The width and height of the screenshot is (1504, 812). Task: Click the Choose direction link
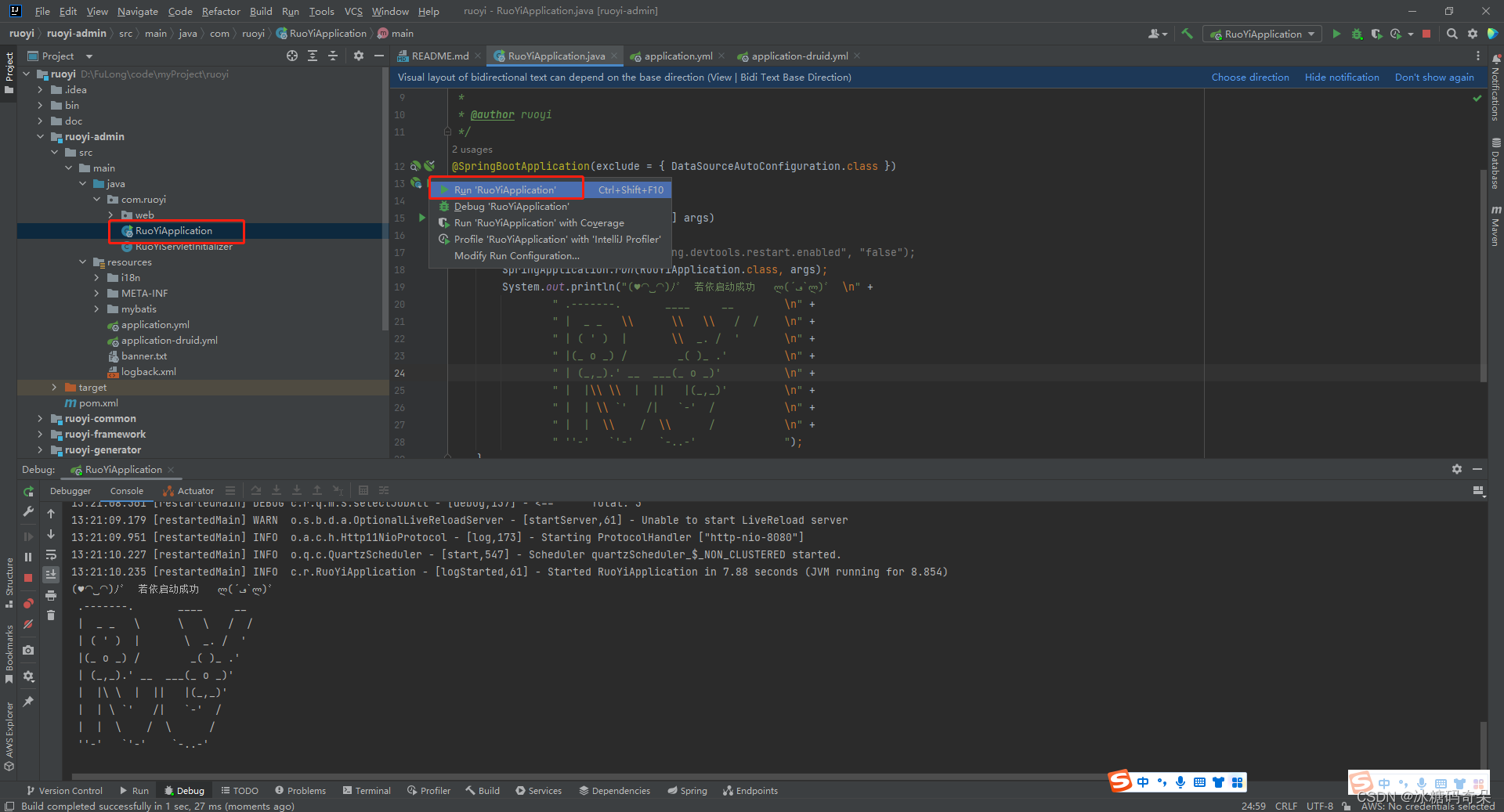[1250, 78]
